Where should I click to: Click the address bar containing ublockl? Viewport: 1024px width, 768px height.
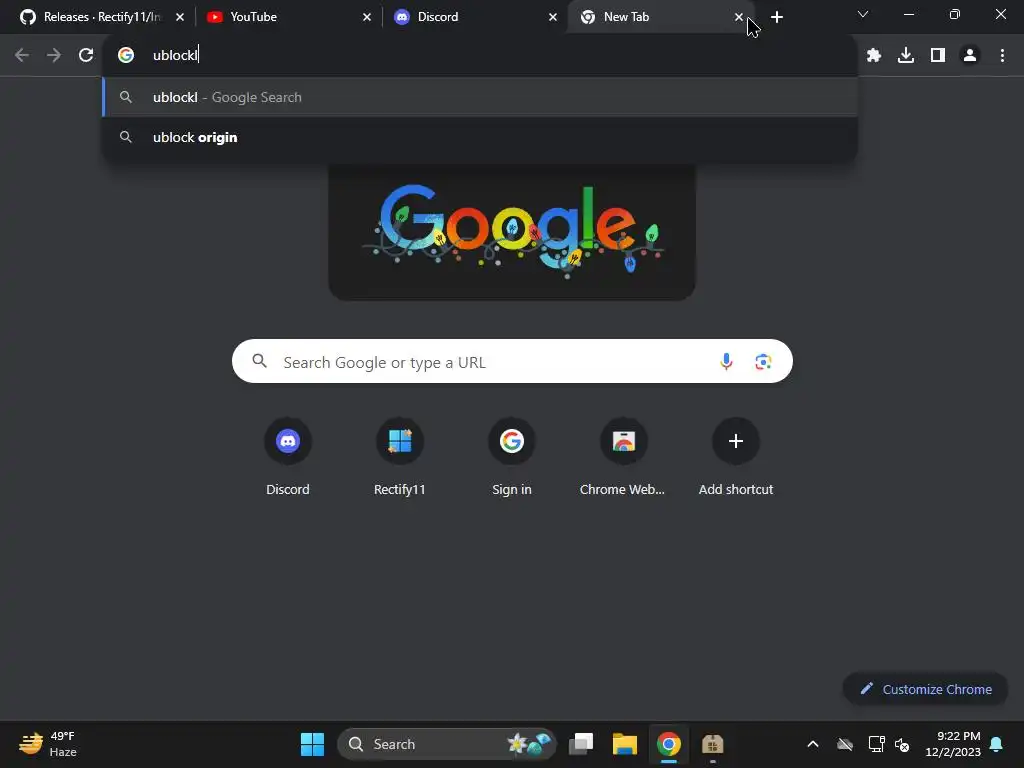click(480, 56)
